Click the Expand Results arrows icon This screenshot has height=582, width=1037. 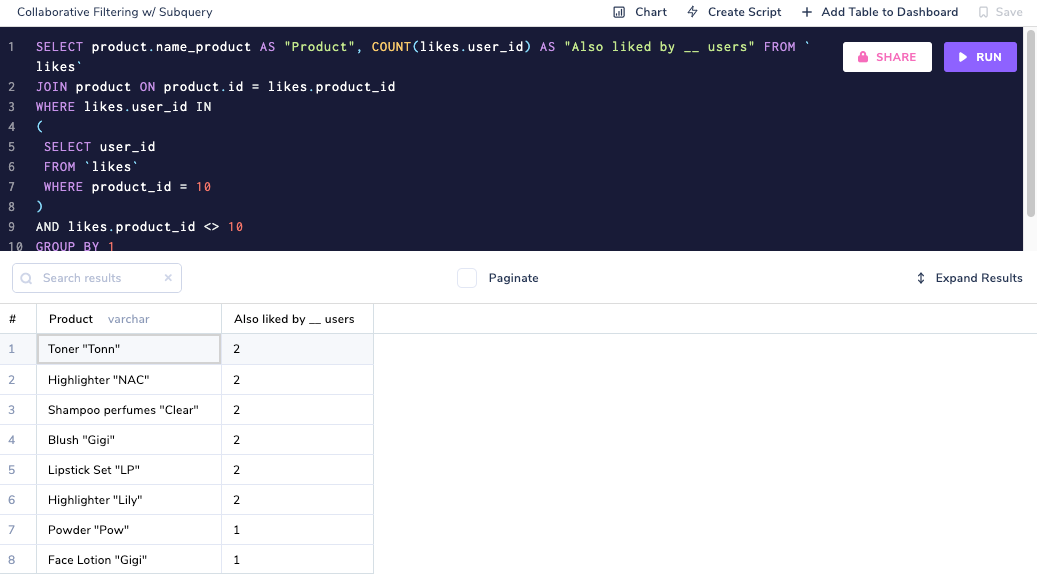[921, 278]
